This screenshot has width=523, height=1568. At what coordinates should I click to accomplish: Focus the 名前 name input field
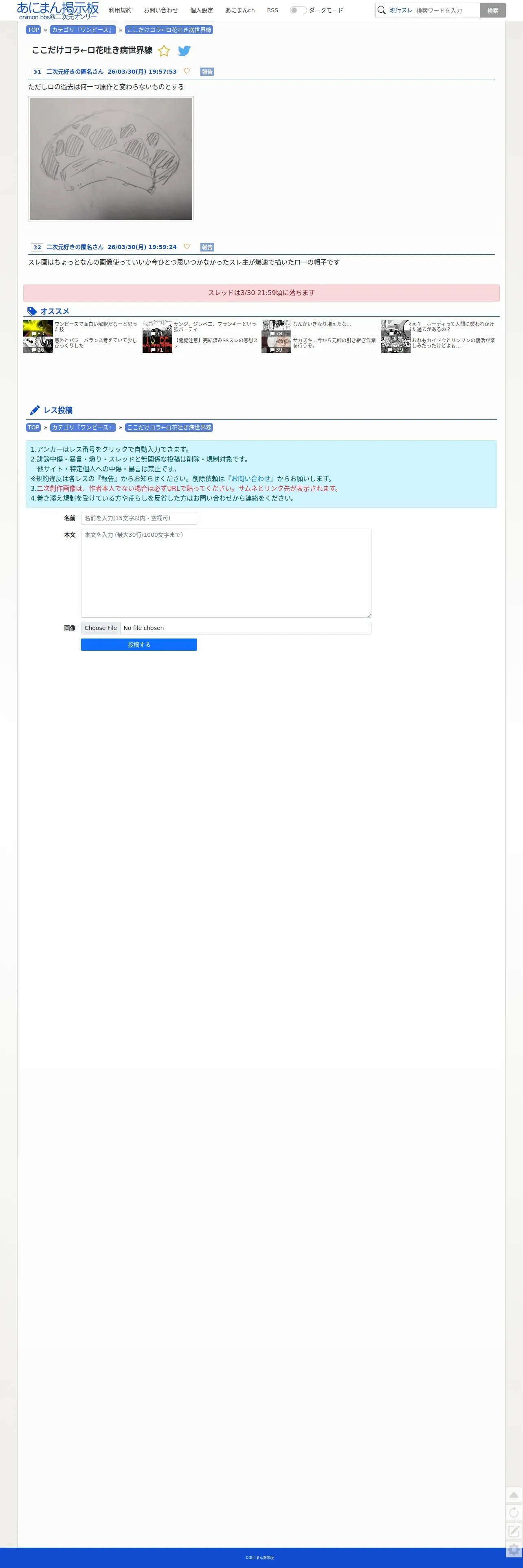point(139,518)
